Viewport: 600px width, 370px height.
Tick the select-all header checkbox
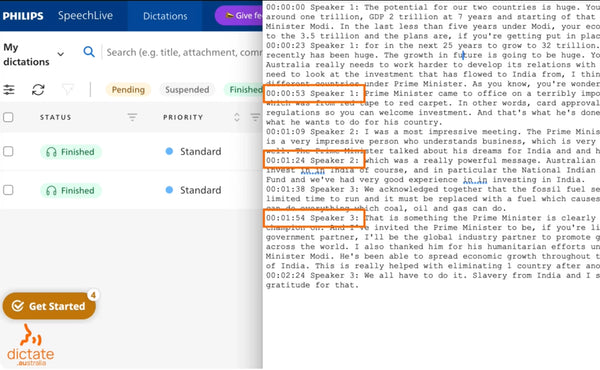tap(8, 117)
